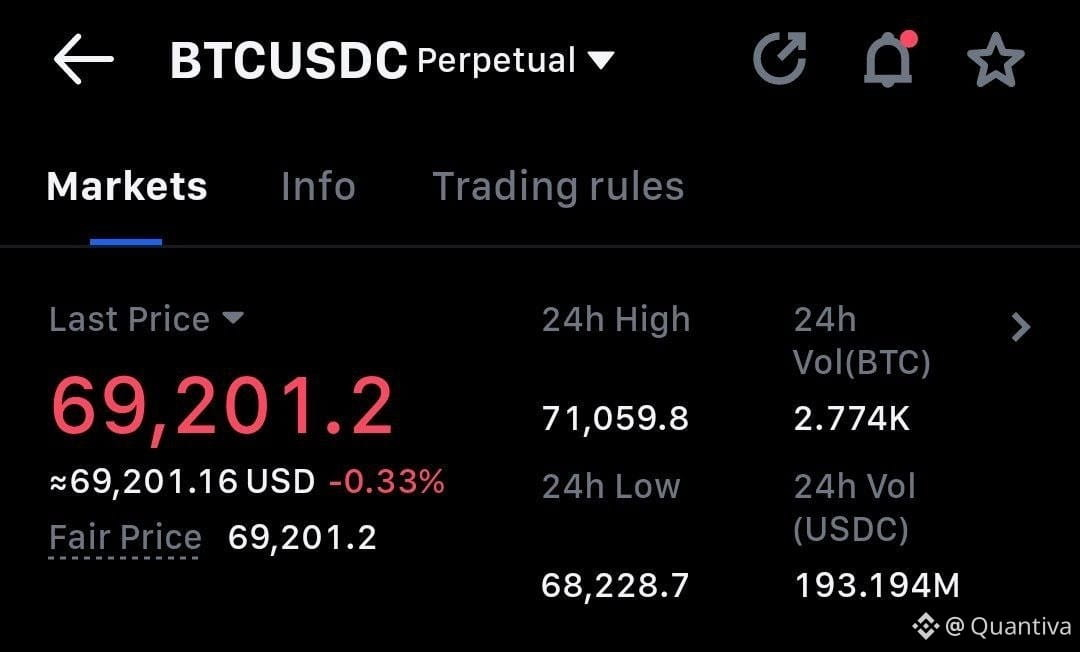1080x652 pixels.
Task: Switch to the Markets tab
Action: [x=127, y=187]
